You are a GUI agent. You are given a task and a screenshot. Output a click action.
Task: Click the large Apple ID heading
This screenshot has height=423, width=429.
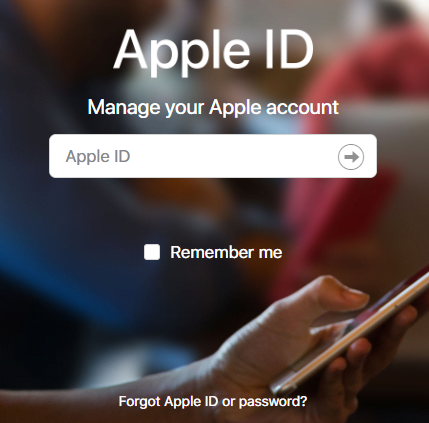(214, 49)
